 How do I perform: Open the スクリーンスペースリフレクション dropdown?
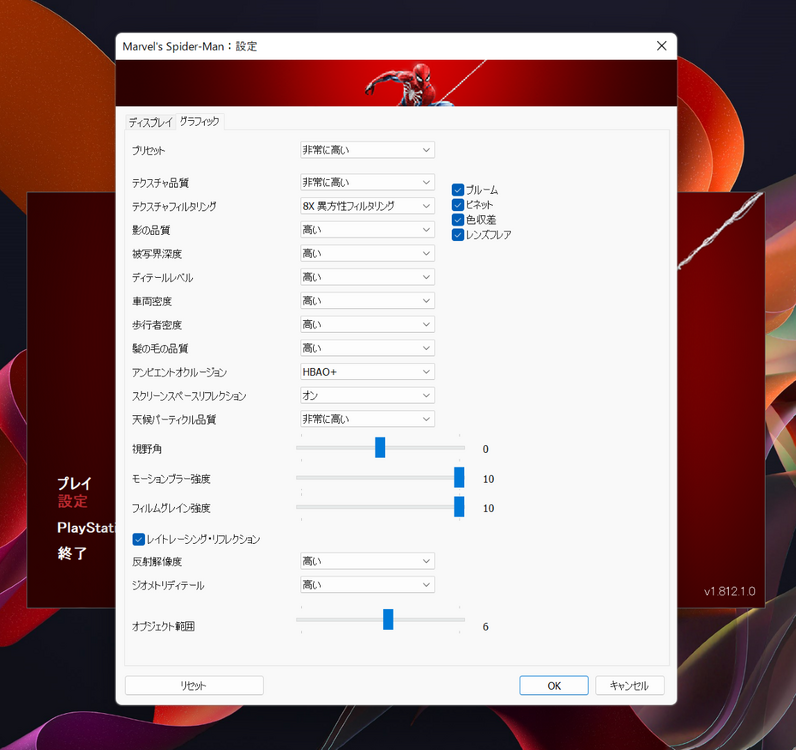tap(367, 395)
